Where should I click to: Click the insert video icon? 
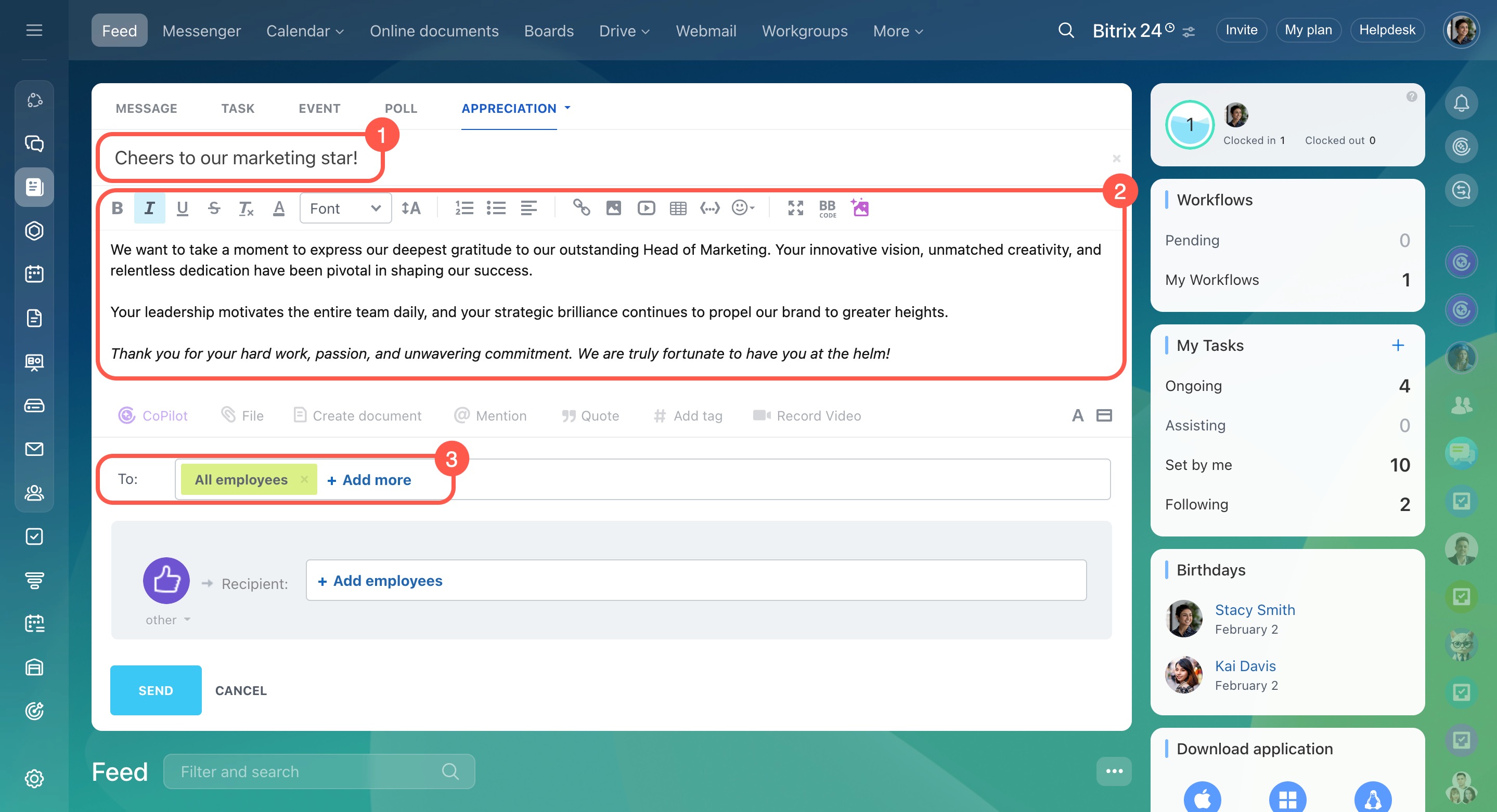pos(646,208)
